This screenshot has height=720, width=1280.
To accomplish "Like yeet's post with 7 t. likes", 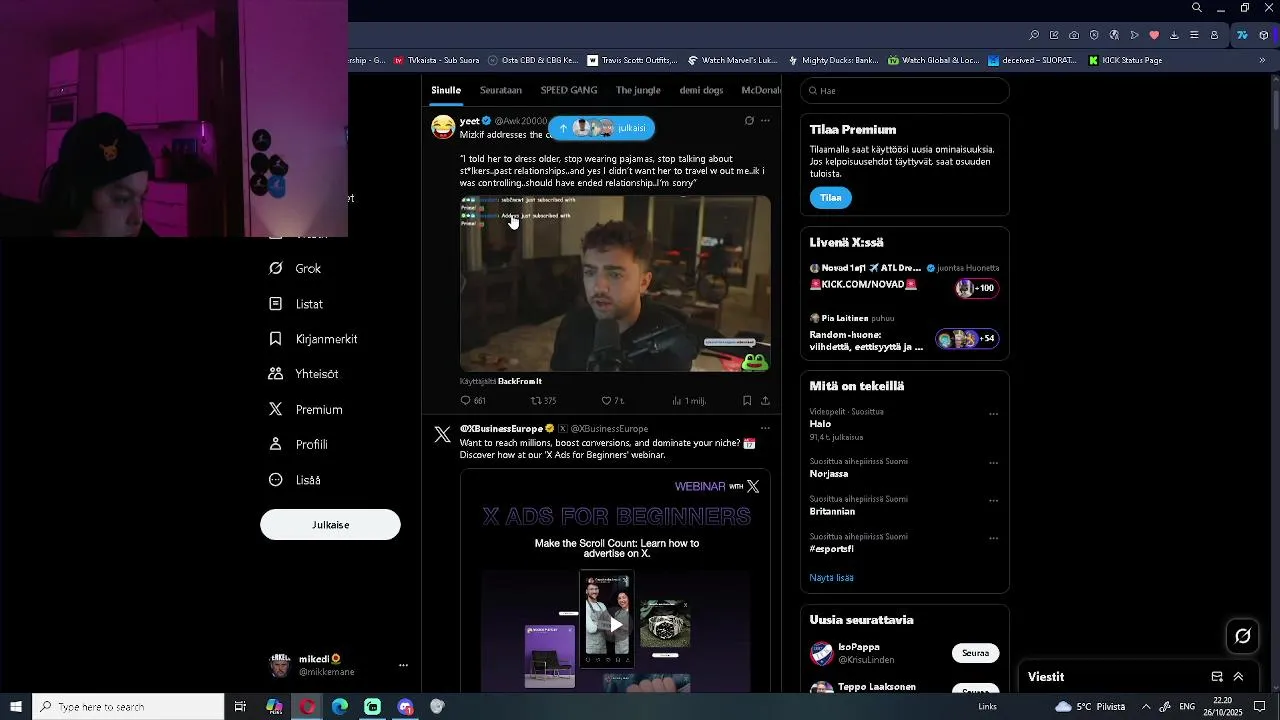I will click(612, 401).
